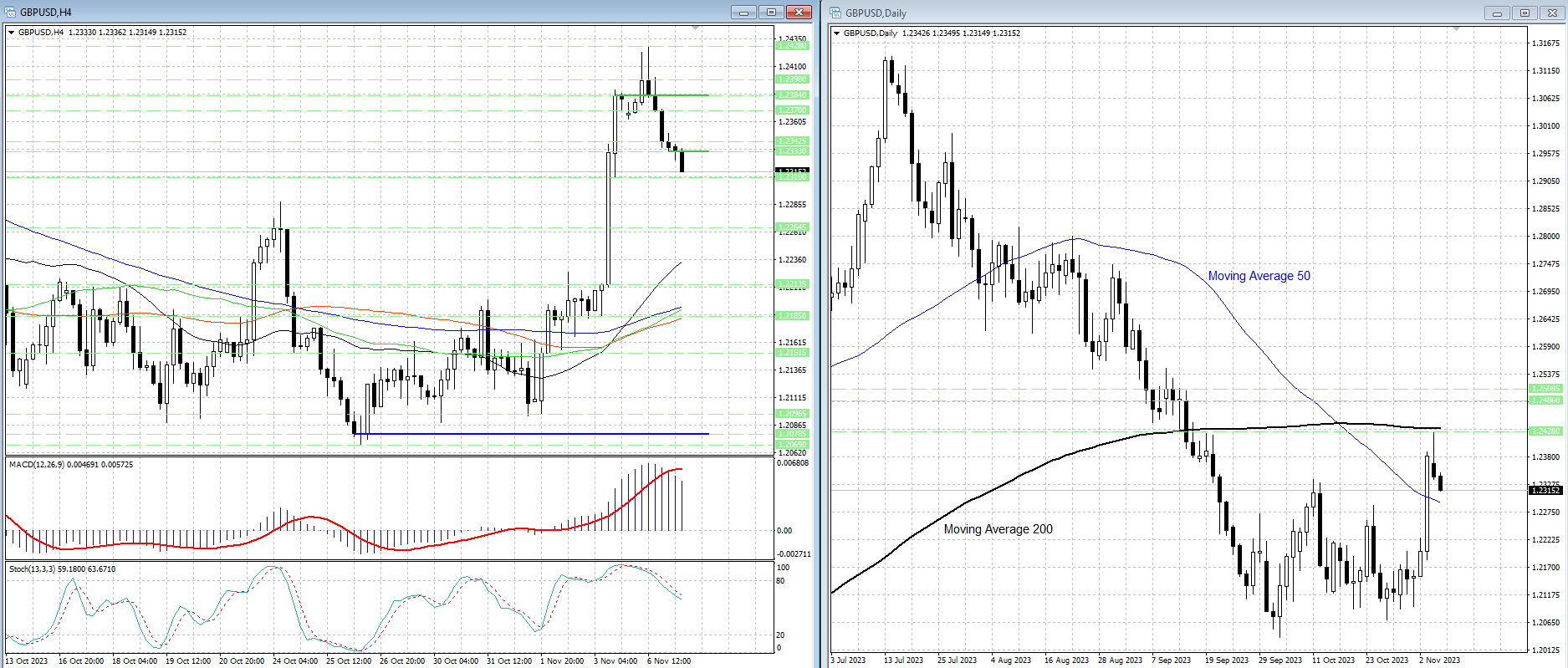Click the grey chart shift triangle in the Daily chart
Screen dimensions: 1568x668
coord(1456,30)
